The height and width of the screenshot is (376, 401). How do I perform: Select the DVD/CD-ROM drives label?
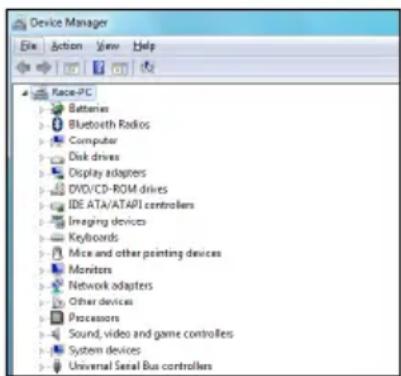pos(118,189)
